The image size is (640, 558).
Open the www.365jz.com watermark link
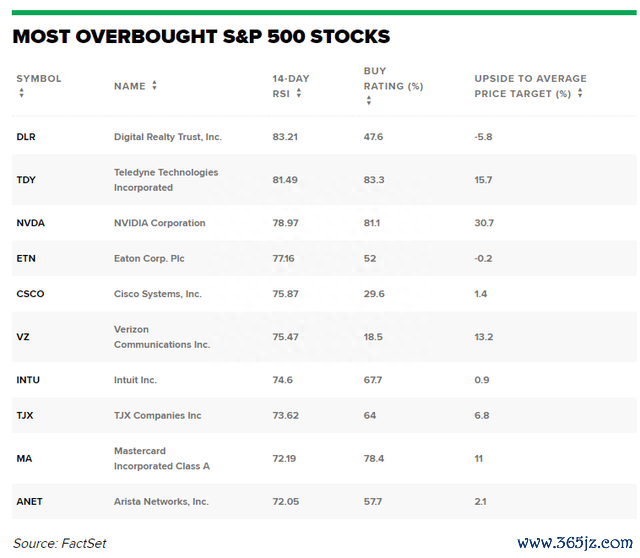(575, 542)
